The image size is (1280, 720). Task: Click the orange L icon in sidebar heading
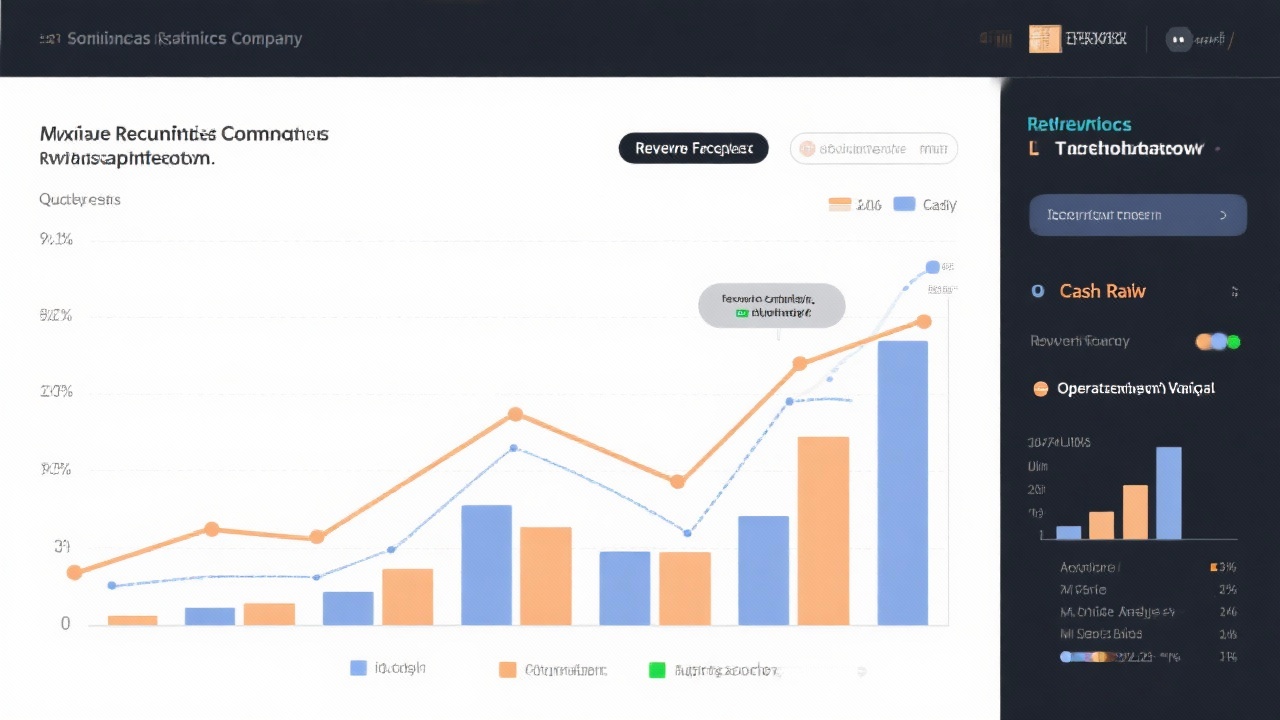1034,149
